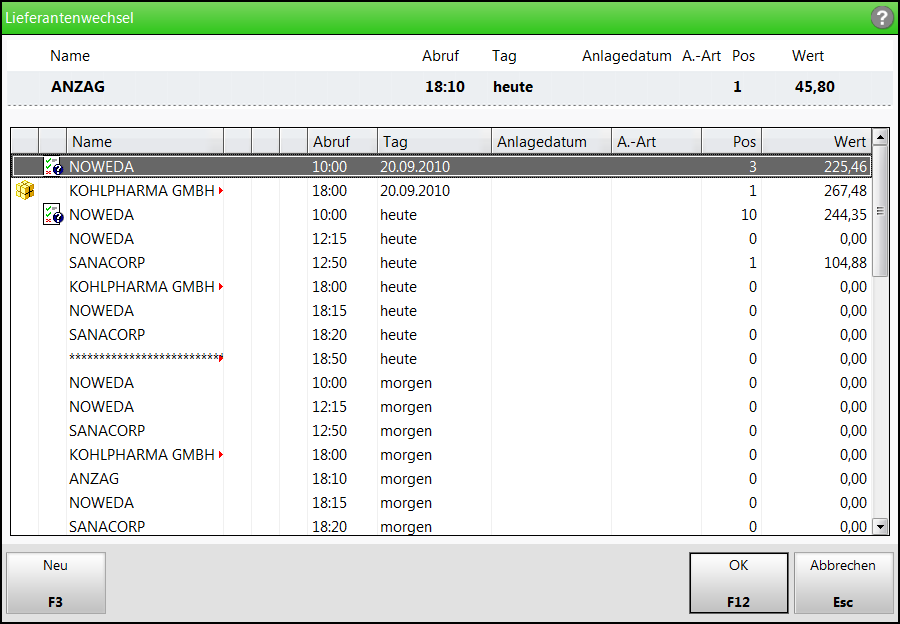Click the A.-Art column header in table
This screenshot has height=624, width=900.
click(656, 142)
